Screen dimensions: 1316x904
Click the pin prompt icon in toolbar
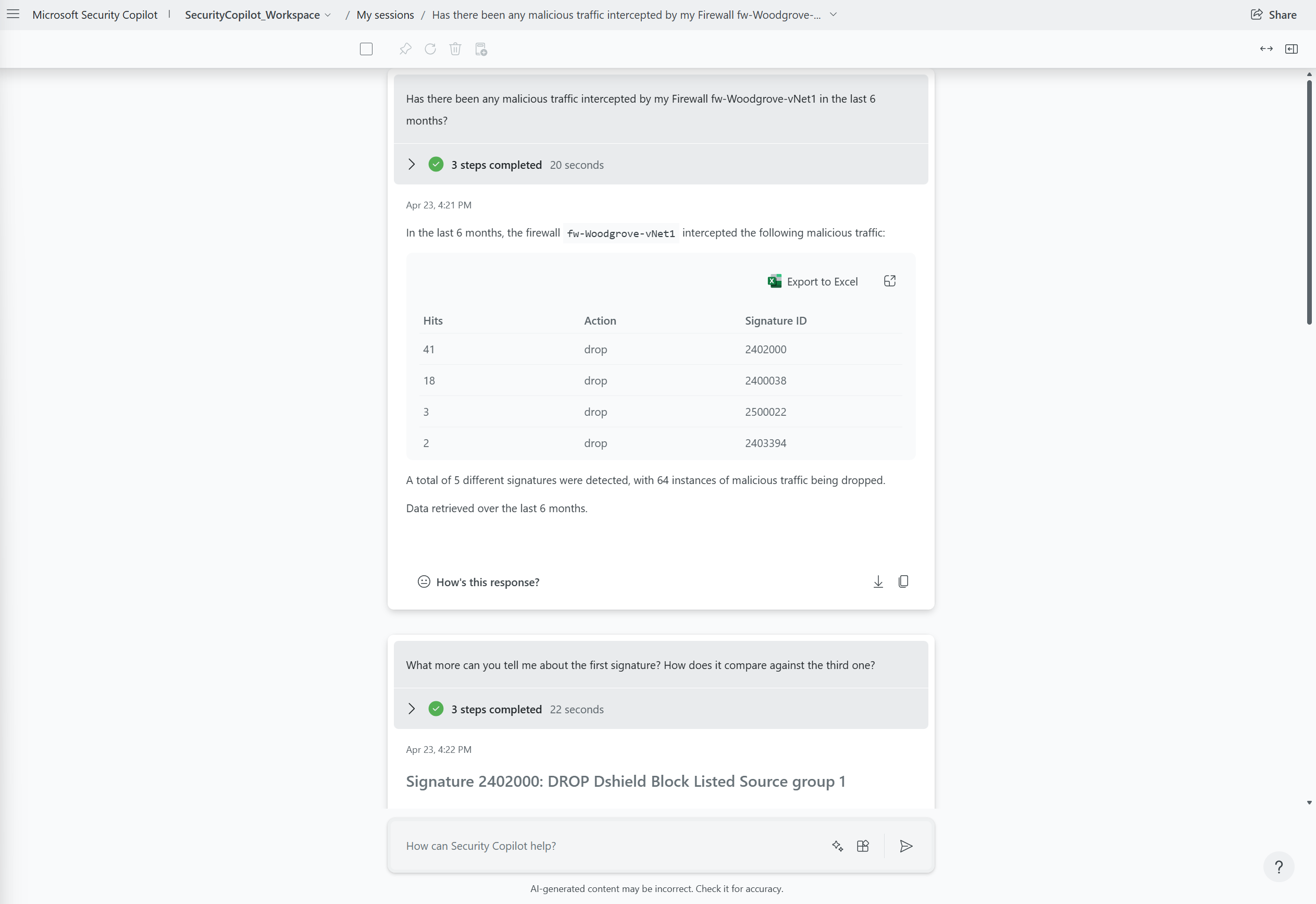pos(405,49)
